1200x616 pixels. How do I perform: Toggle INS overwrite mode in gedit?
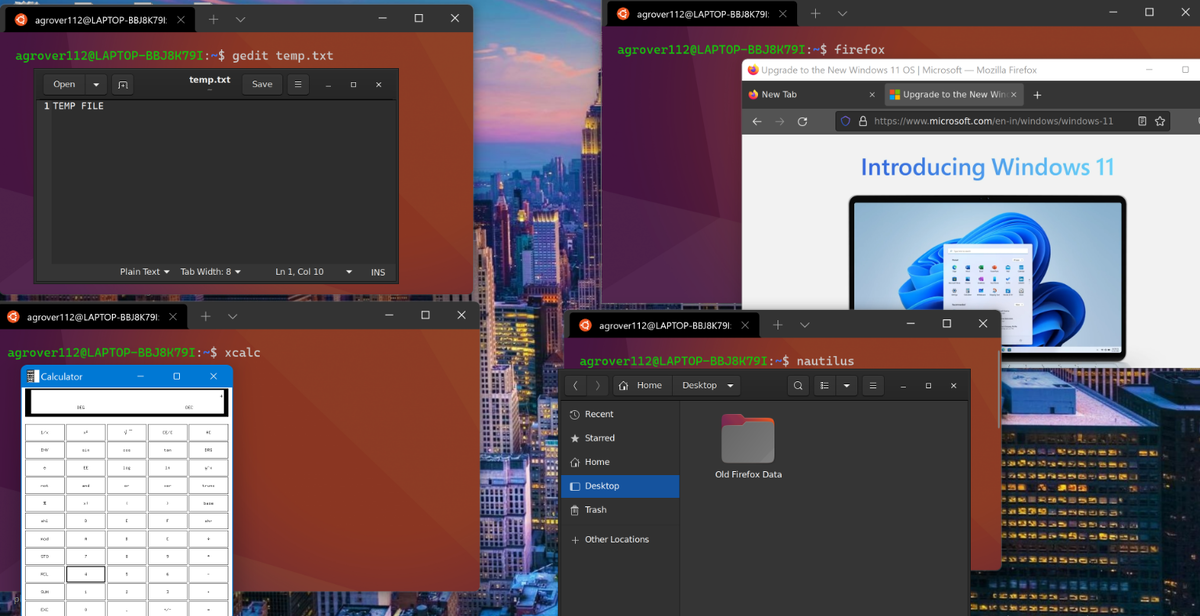[x=378, y=272]
